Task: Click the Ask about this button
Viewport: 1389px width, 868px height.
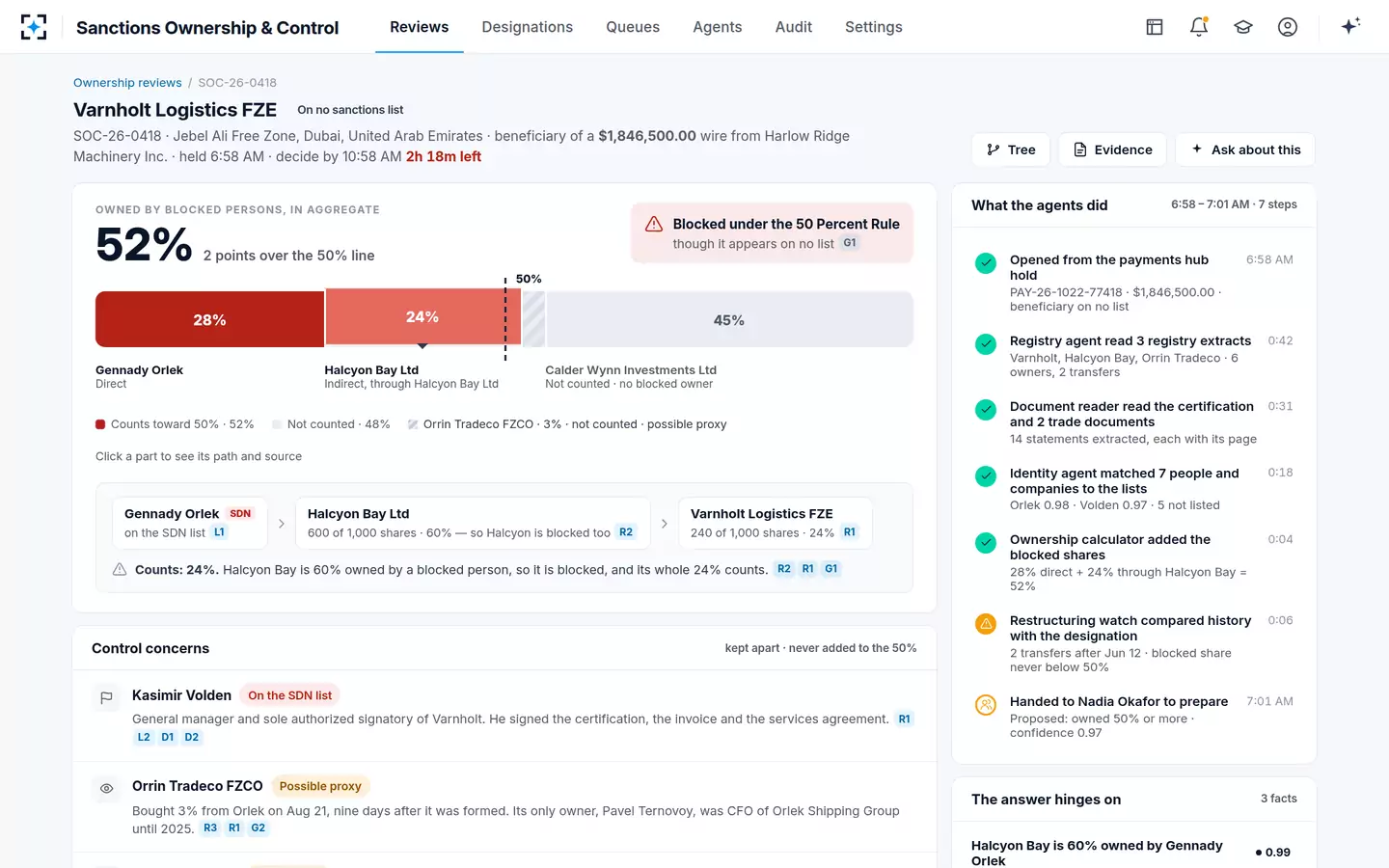Action: (x=1245, y=149)
